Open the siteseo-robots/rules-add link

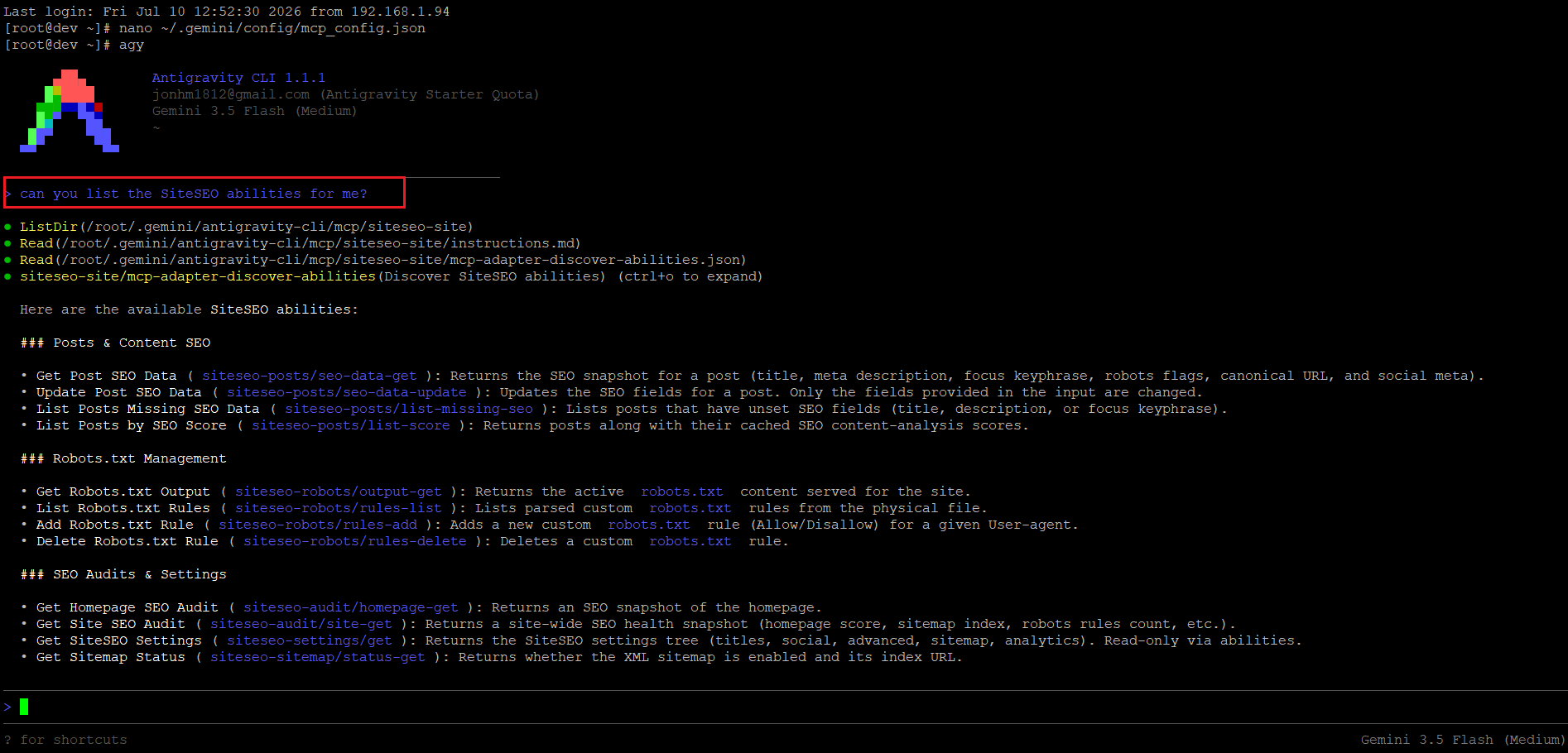[318, 525]
